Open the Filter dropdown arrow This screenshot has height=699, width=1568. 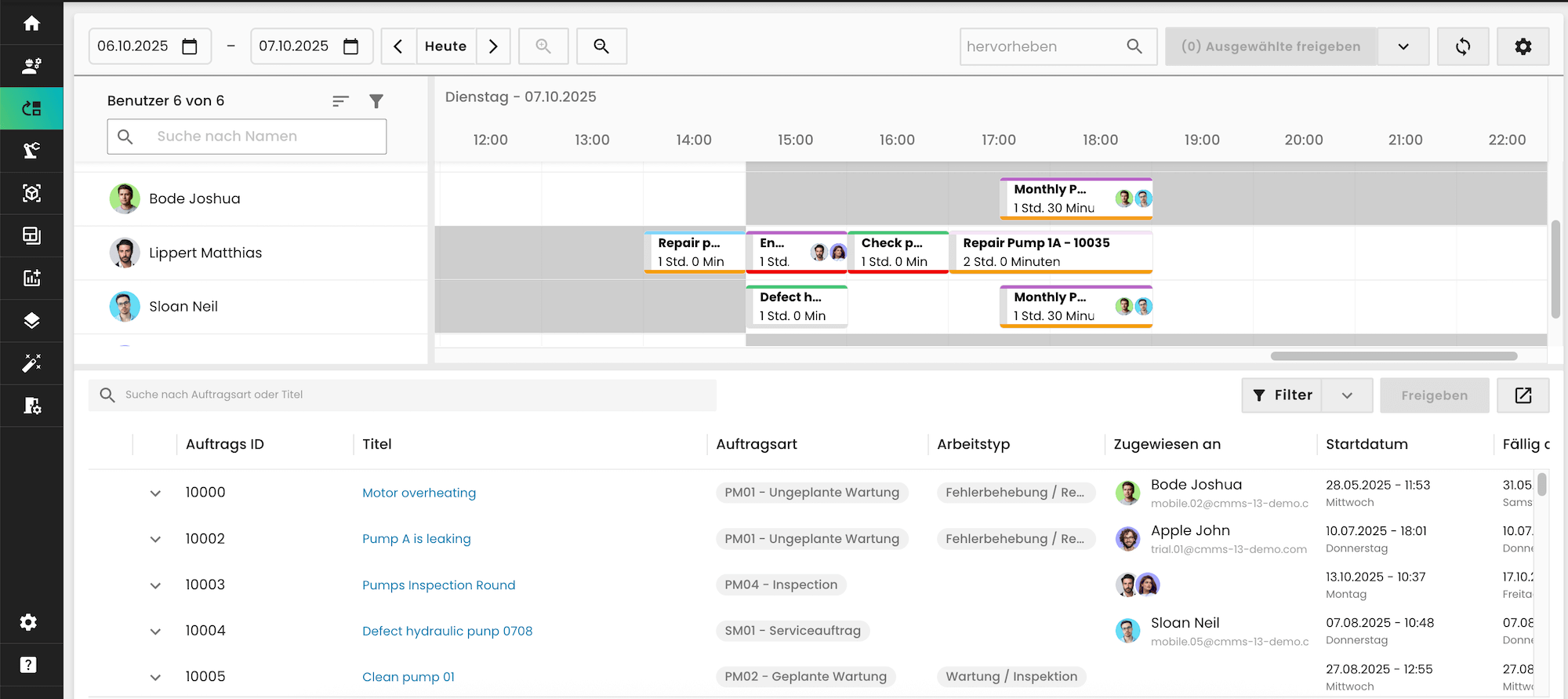1347,395
